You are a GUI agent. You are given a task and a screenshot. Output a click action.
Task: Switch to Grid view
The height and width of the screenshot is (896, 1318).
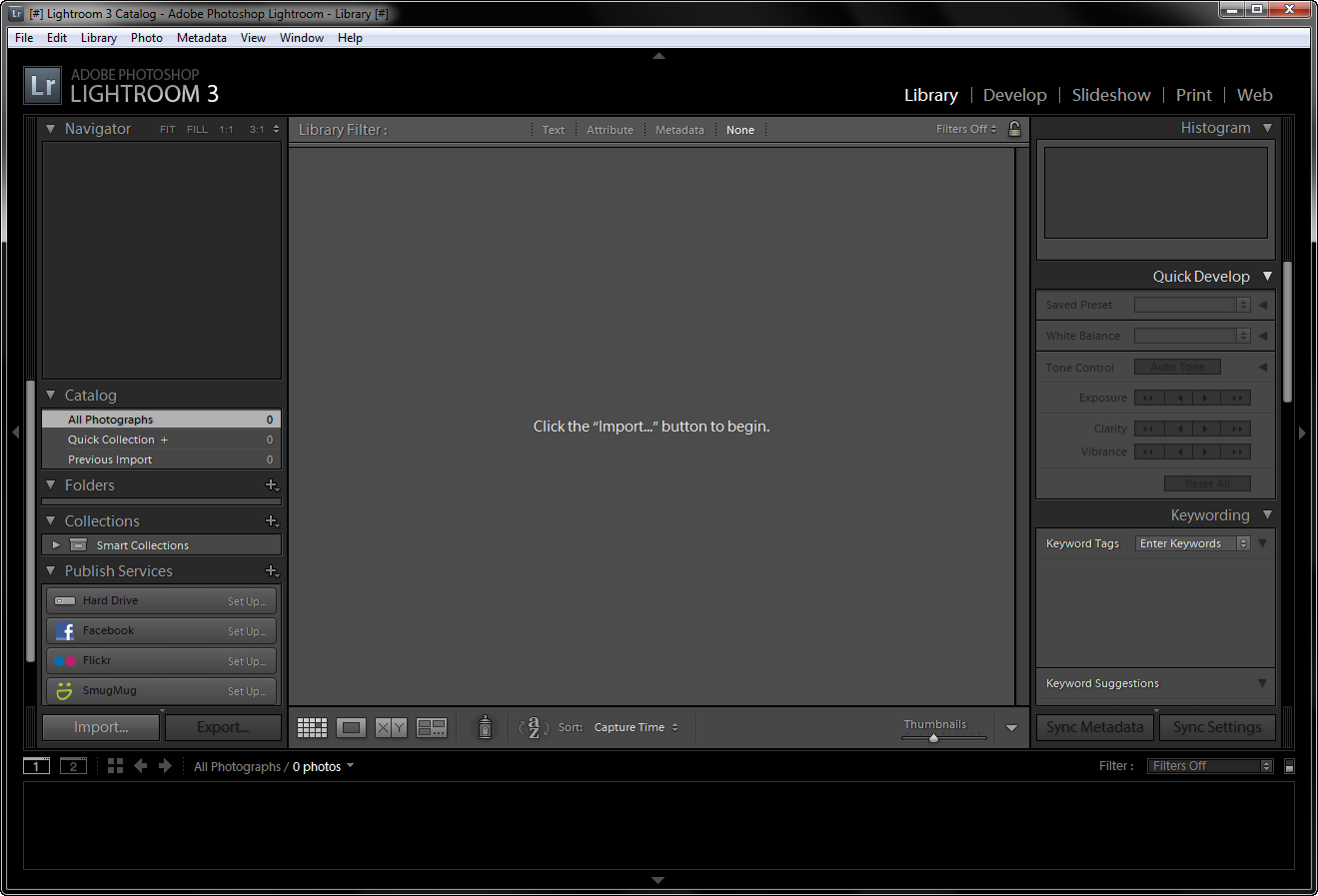[311, 726]
